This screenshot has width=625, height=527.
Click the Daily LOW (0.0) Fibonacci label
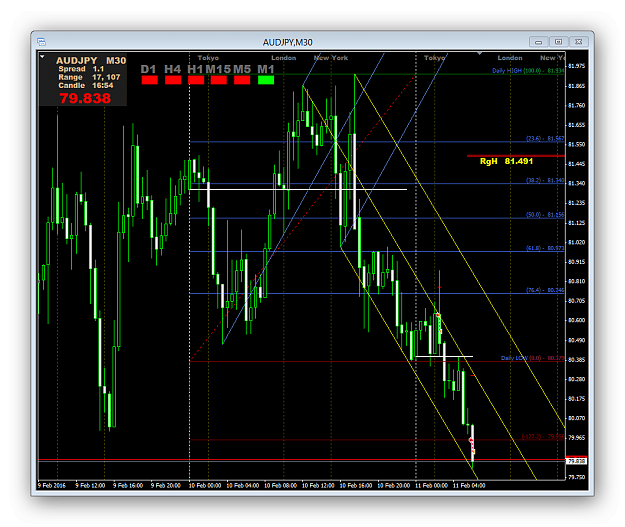[x=533, y=358]
